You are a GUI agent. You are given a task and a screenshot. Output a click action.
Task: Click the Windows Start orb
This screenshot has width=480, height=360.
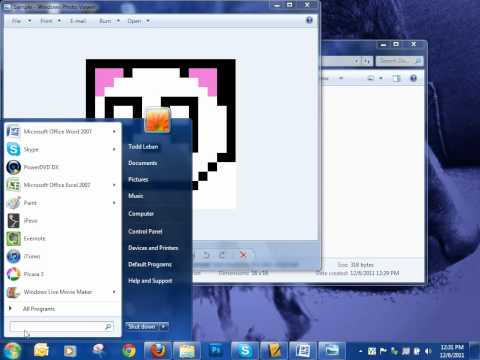[12, 351]
